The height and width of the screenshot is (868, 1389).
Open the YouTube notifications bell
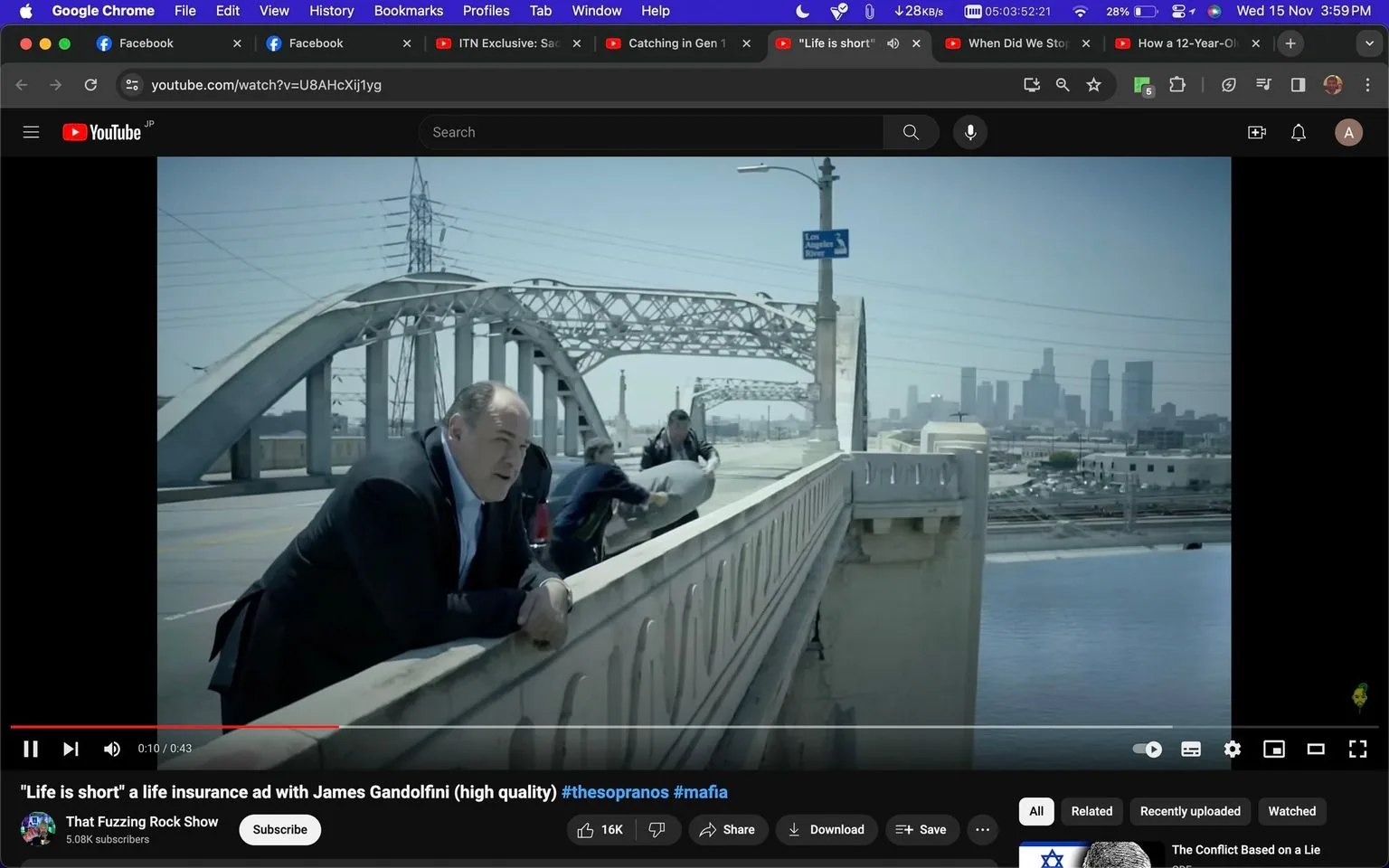tap(1298, 131)
